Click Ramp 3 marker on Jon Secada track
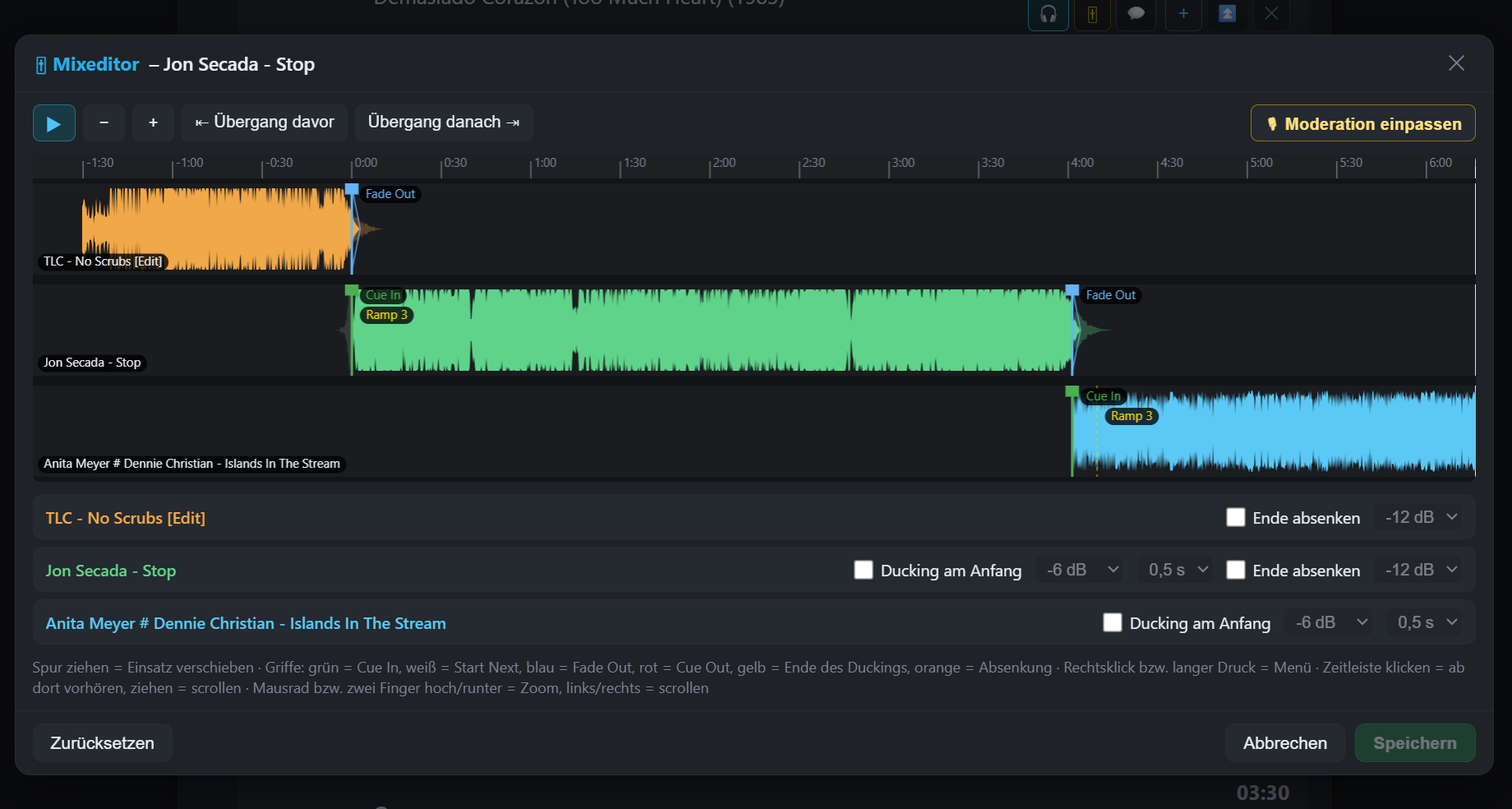 click(x=386, y=315)
